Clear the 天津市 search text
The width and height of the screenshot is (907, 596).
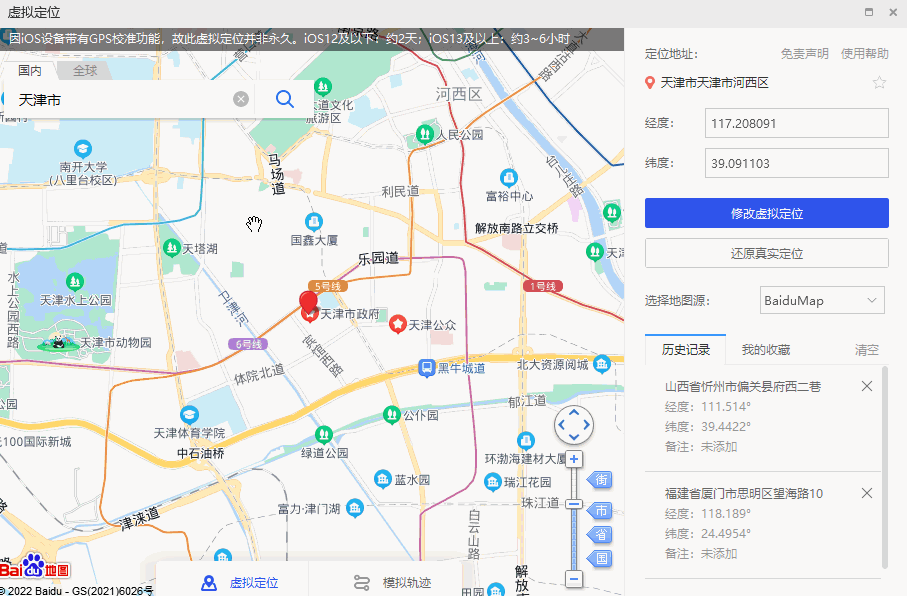241,99
